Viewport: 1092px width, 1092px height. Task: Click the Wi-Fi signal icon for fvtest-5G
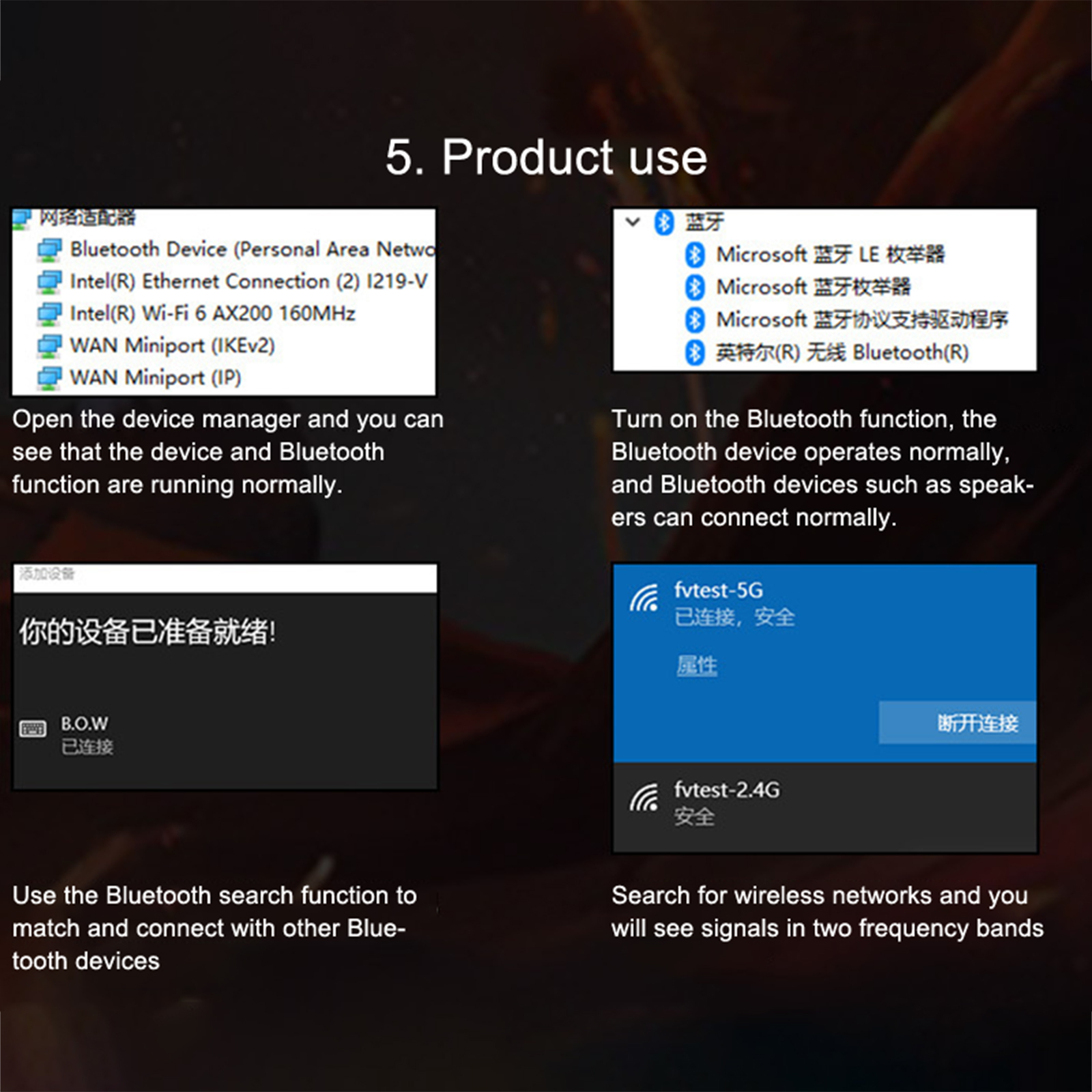click(644, 599)
